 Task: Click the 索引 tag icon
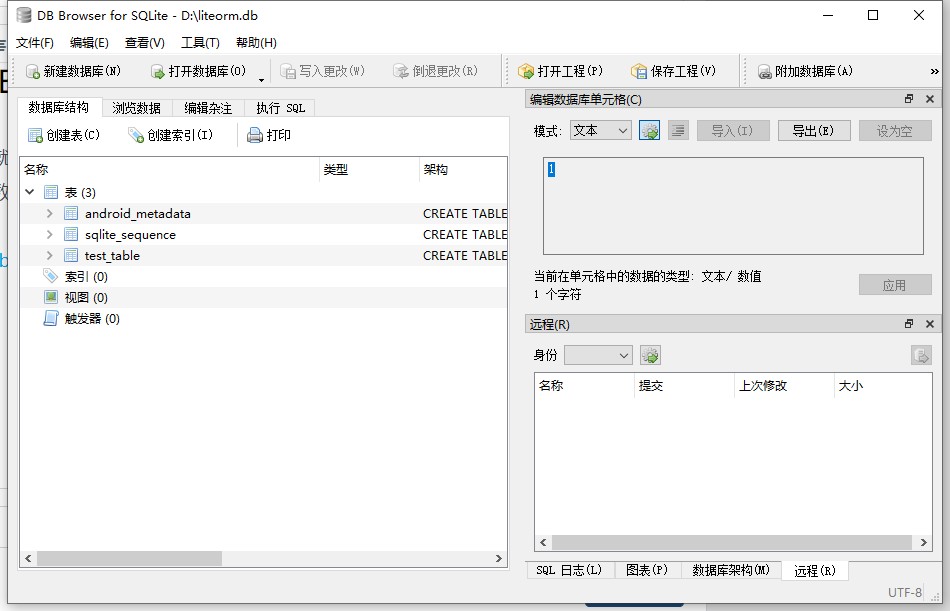tap(51, 276)
